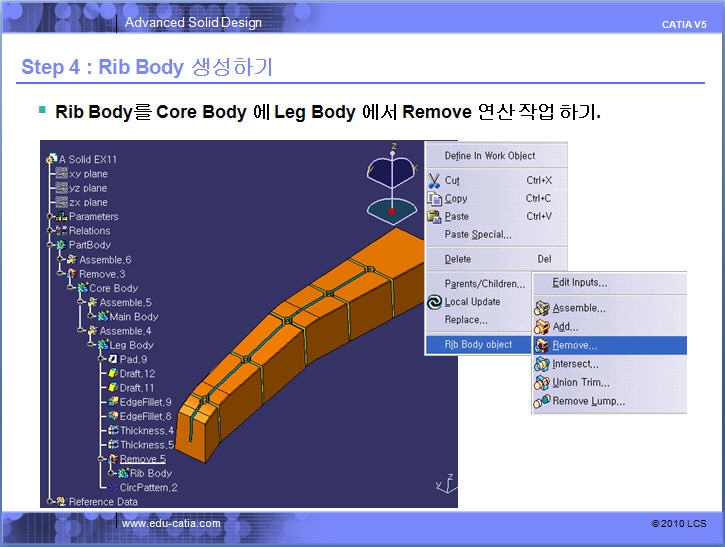The image size is (725, 547).
Task: Expand the Relations node in tree
Action: pyautogui.click(x=50, y=231)
